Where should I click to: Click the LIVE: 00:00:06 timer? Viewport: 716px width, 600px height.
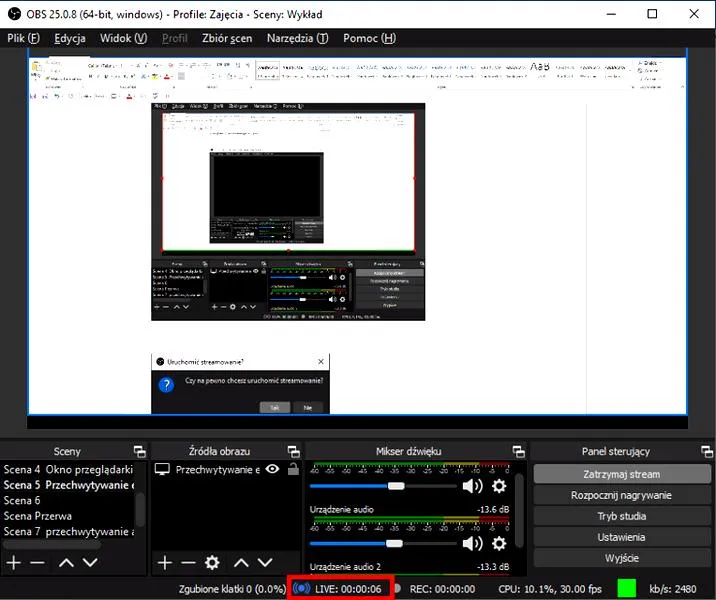348,589
